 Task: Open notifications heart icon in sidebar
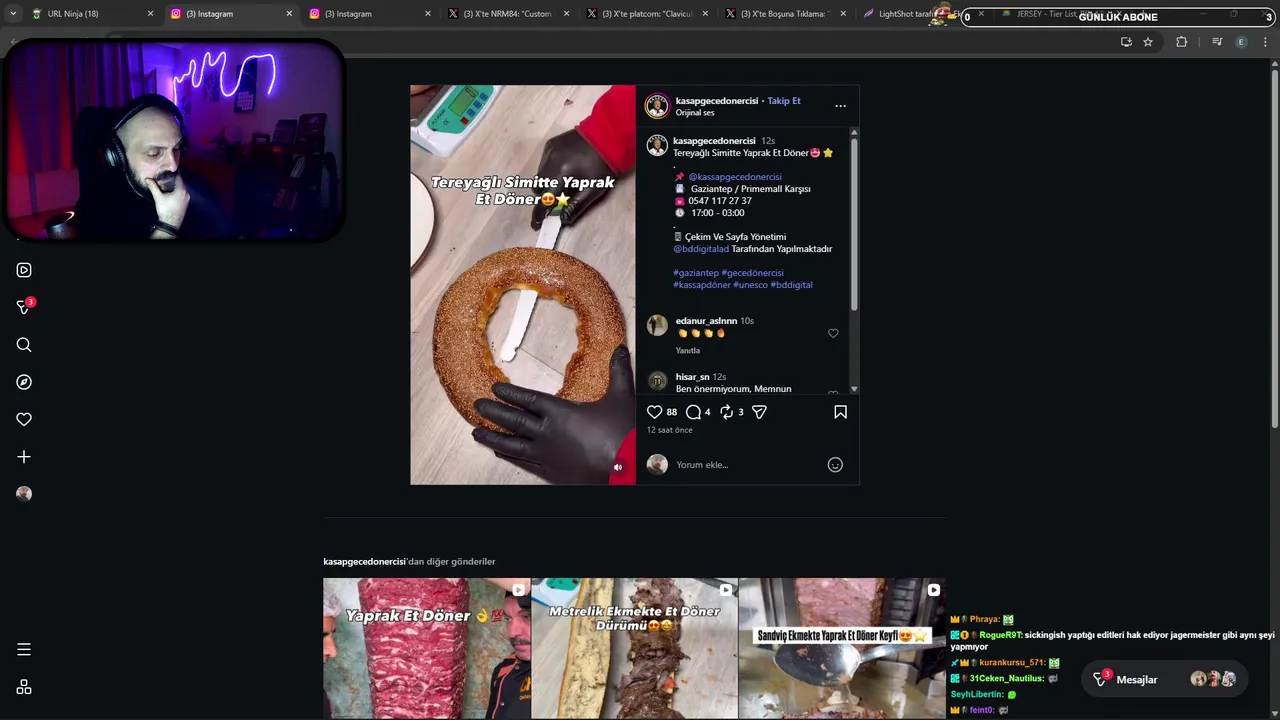(x=24, y=419)
